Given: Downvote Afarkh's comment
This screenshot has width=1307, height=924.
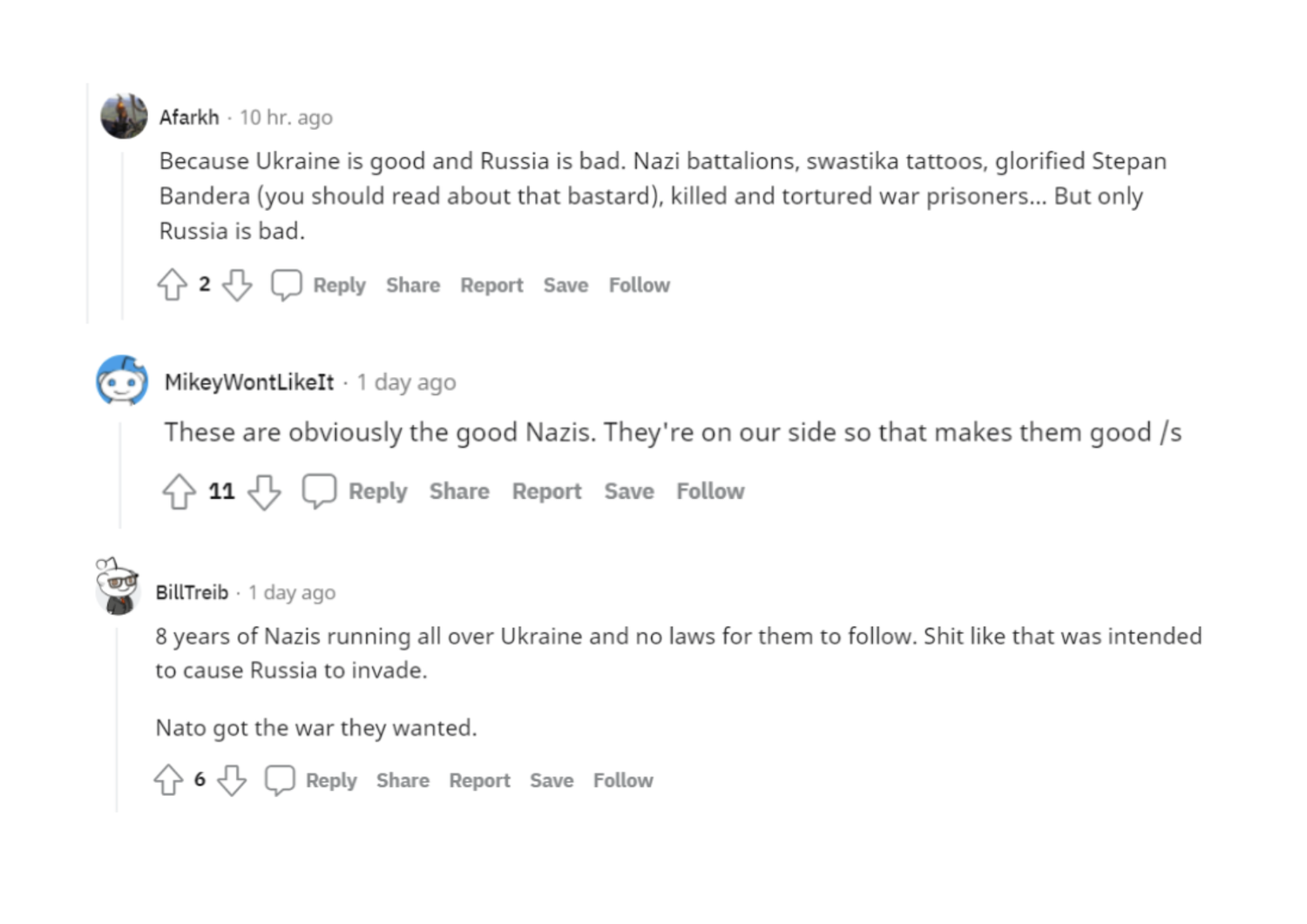Looking at the screenshot, I should pos(237,285).
